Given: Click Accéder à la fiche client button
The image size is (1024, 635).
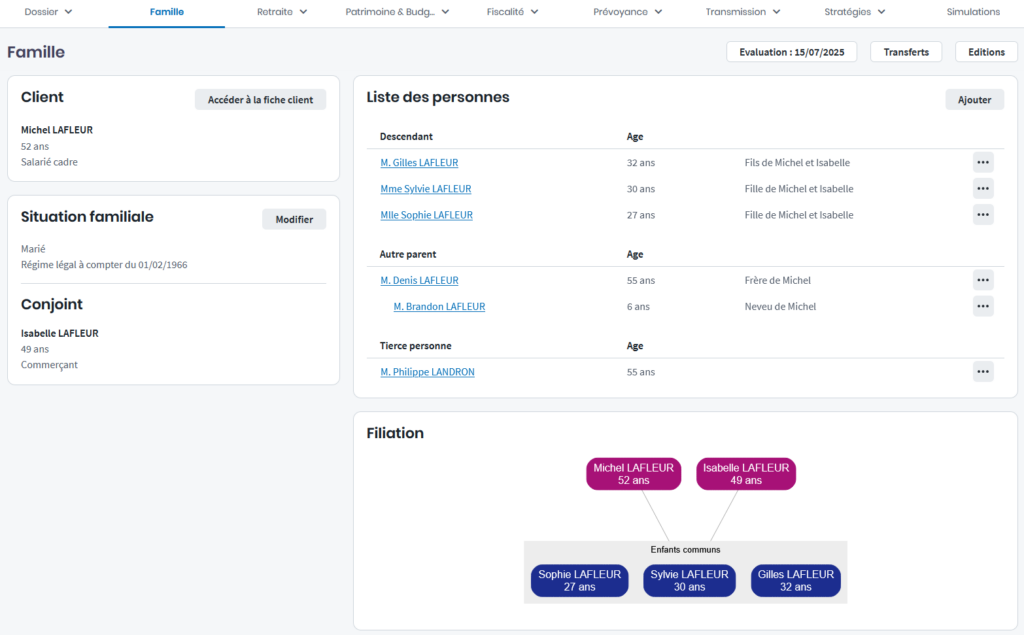Looking at the screenshot, I should tap(260, 99).
